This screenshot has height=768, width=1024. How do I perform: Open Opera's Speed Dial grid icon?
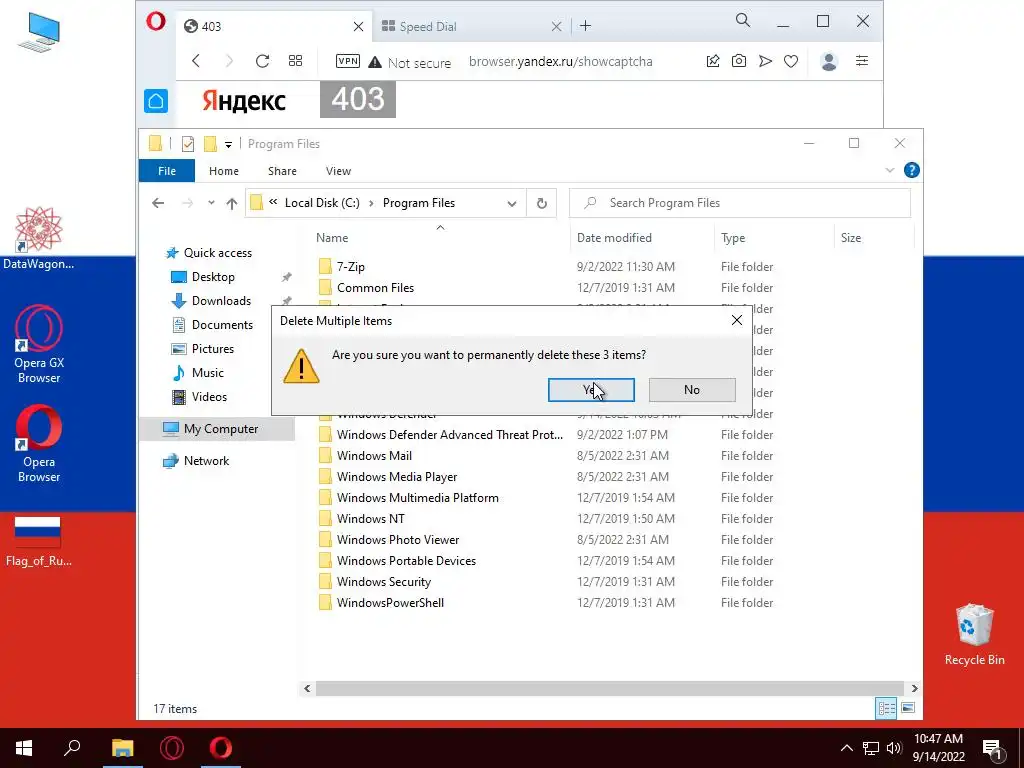click(x=295, y=61)
